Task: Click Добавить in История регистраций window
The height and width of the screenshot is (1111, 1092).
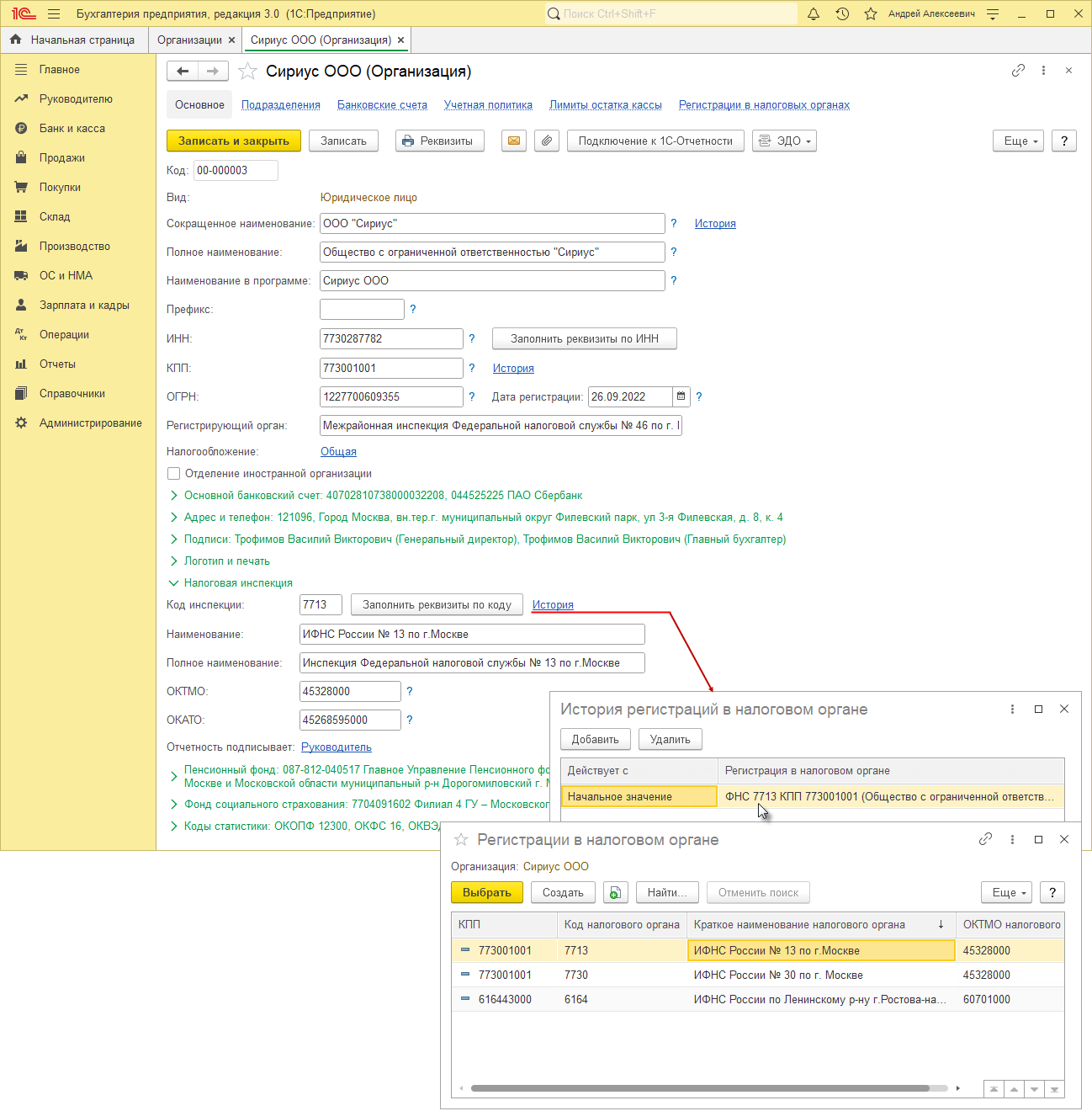Action: pos(596,740)
